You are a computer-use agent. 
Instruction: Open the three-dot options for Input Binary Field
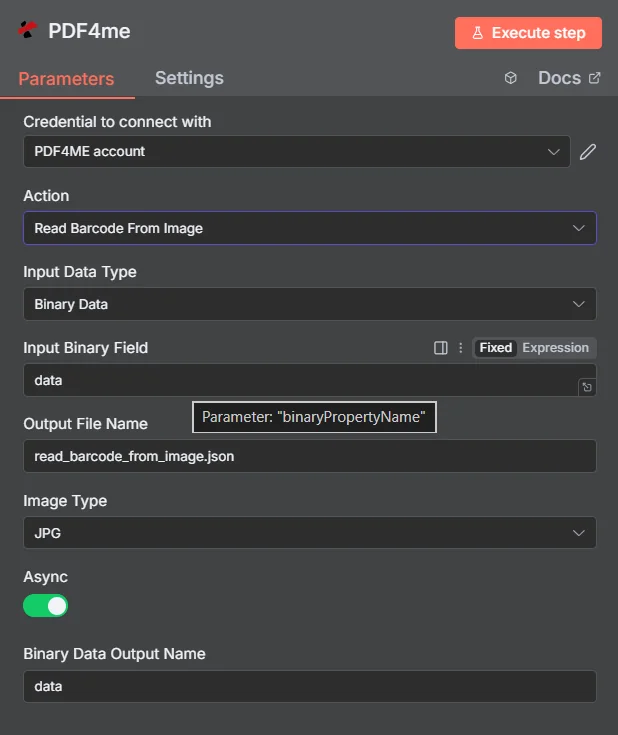[460, 348]
